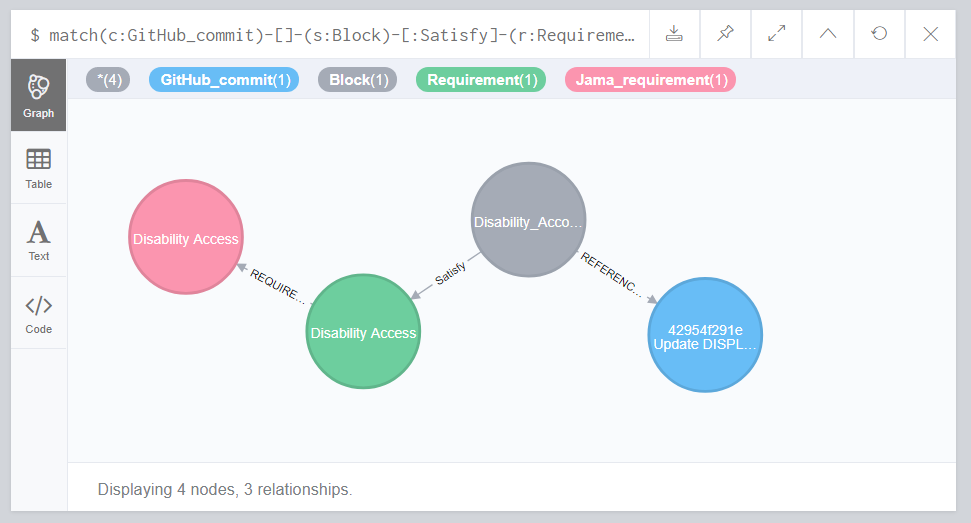Screen dimensions: 971x523
Task: Collapse the result frame with chevron
Action: tap(828, 34)
